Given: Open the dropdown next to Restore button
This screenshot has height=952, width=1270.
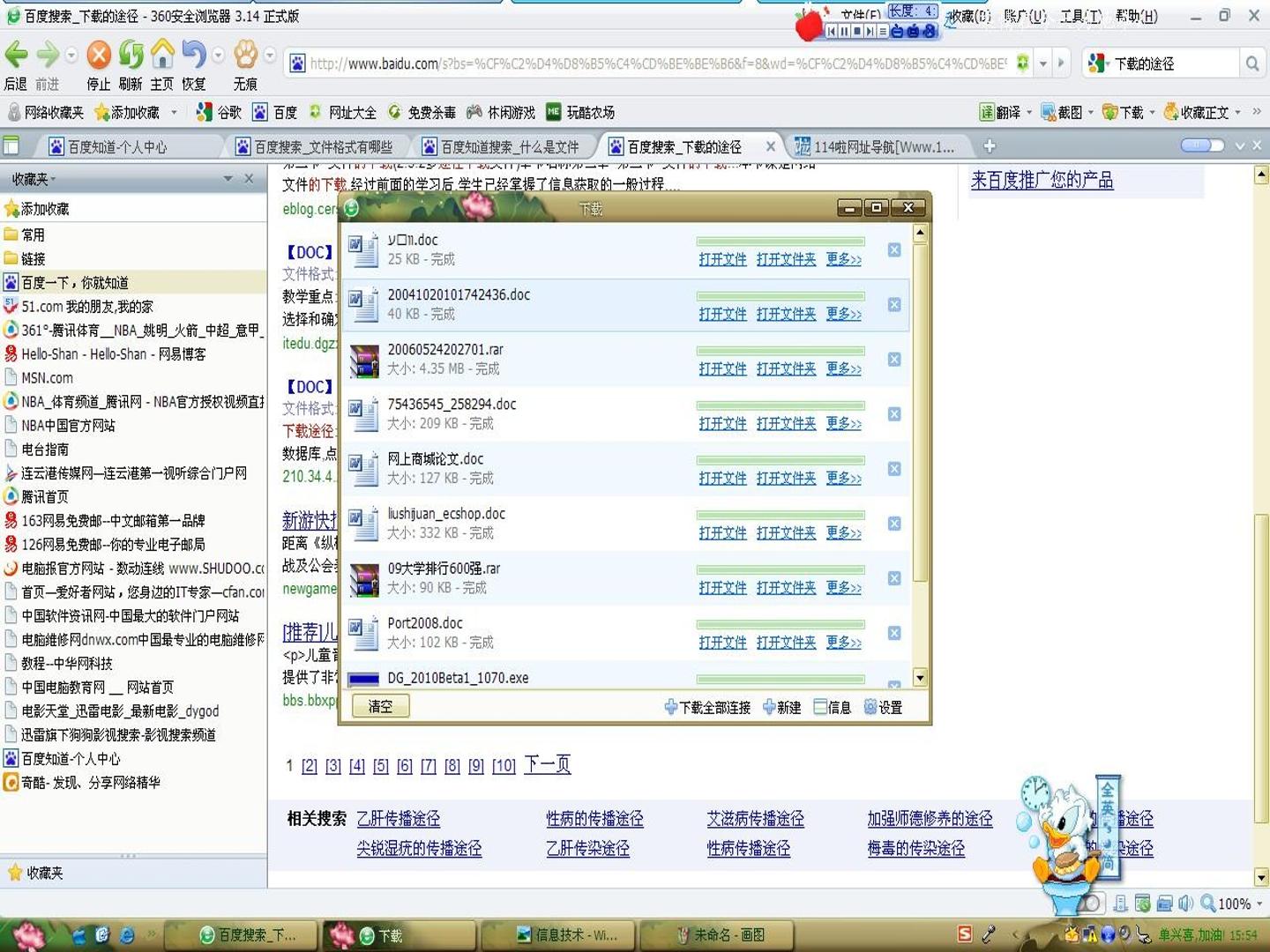Looking at the screenshot, I should [218, 55].
